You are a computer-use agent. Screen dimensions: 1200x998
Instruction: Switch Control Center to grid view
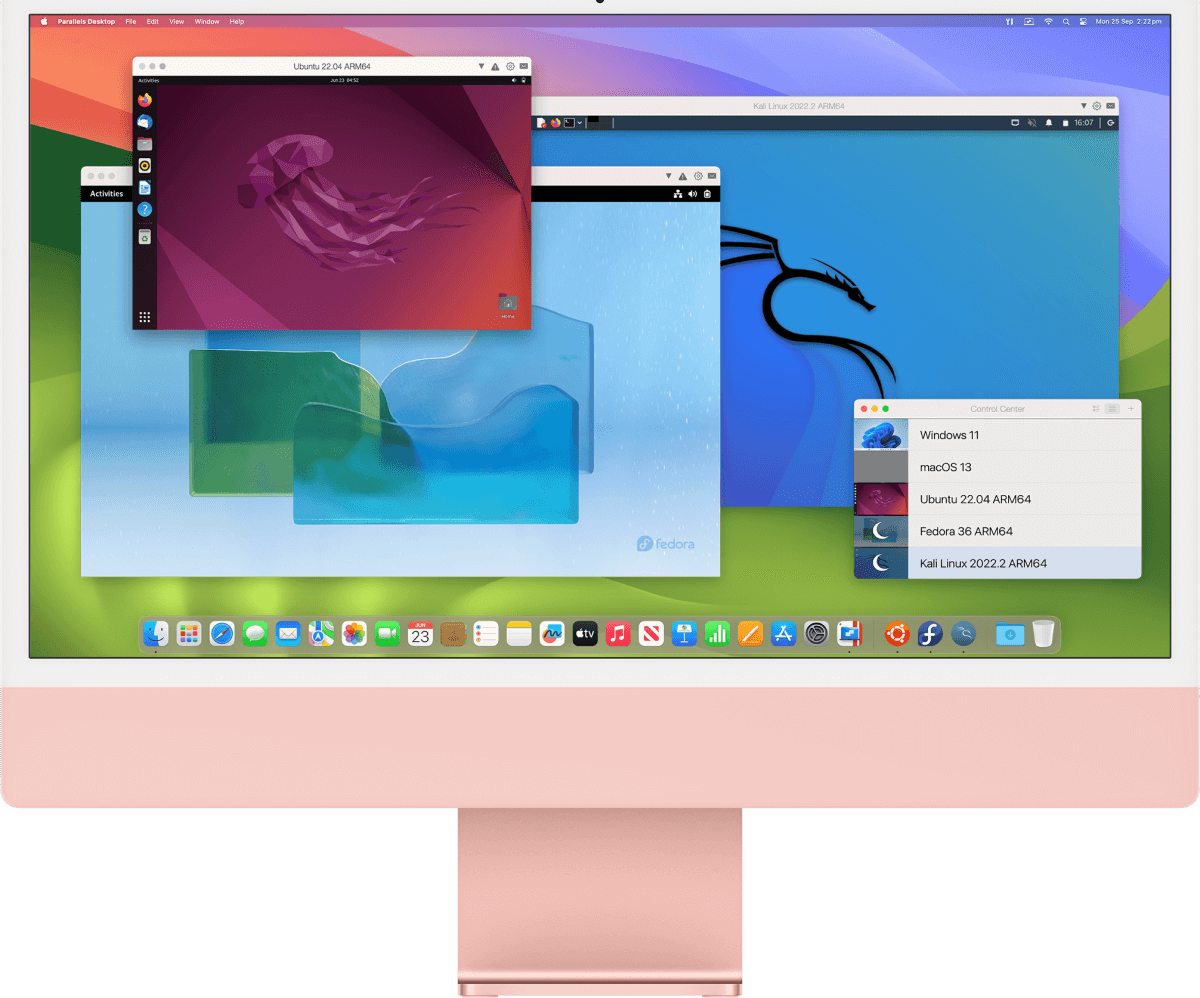[1096, 409]
